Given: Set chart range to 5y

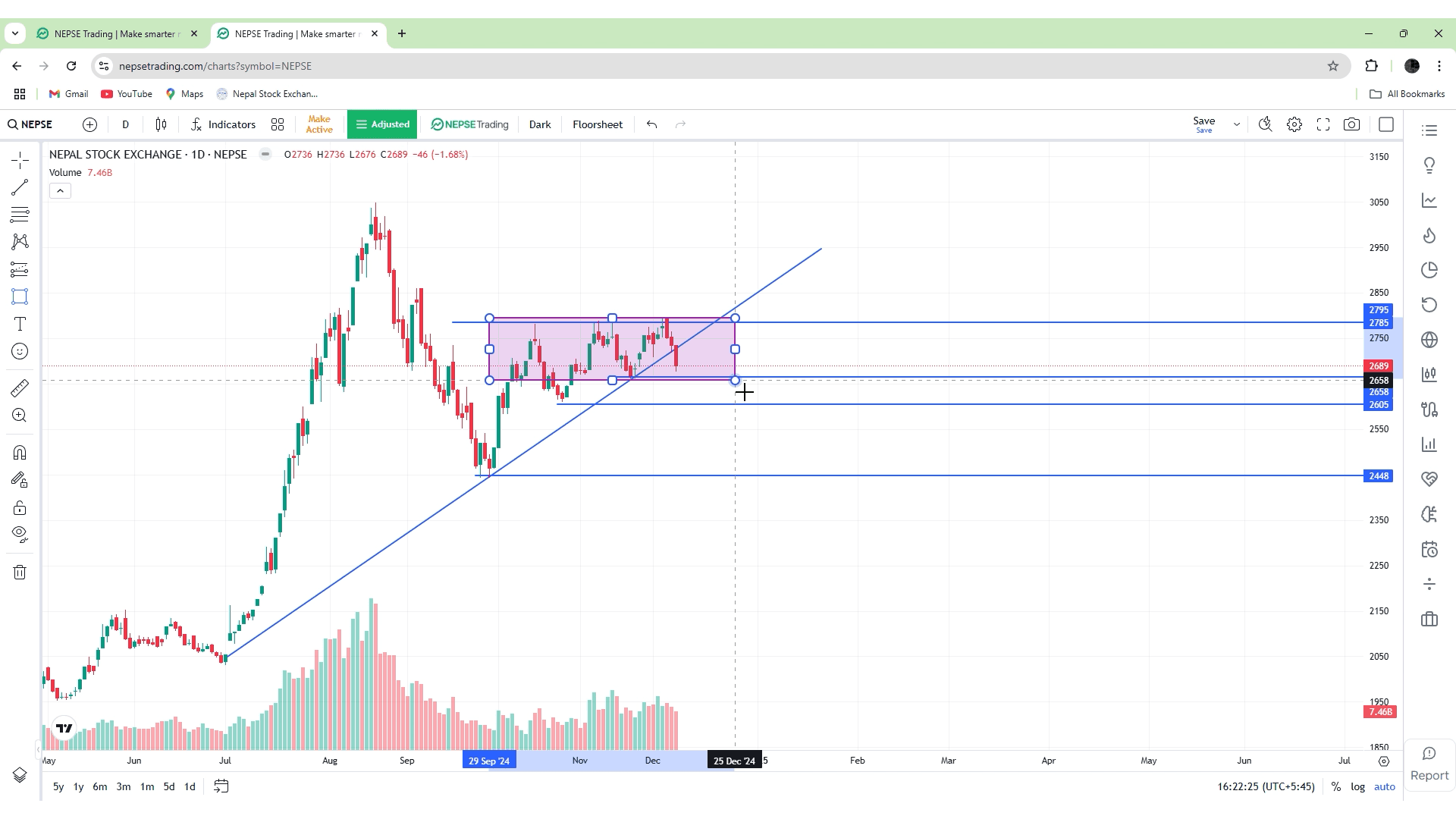Looking at the screenshot, I should (x=58, y=786).
